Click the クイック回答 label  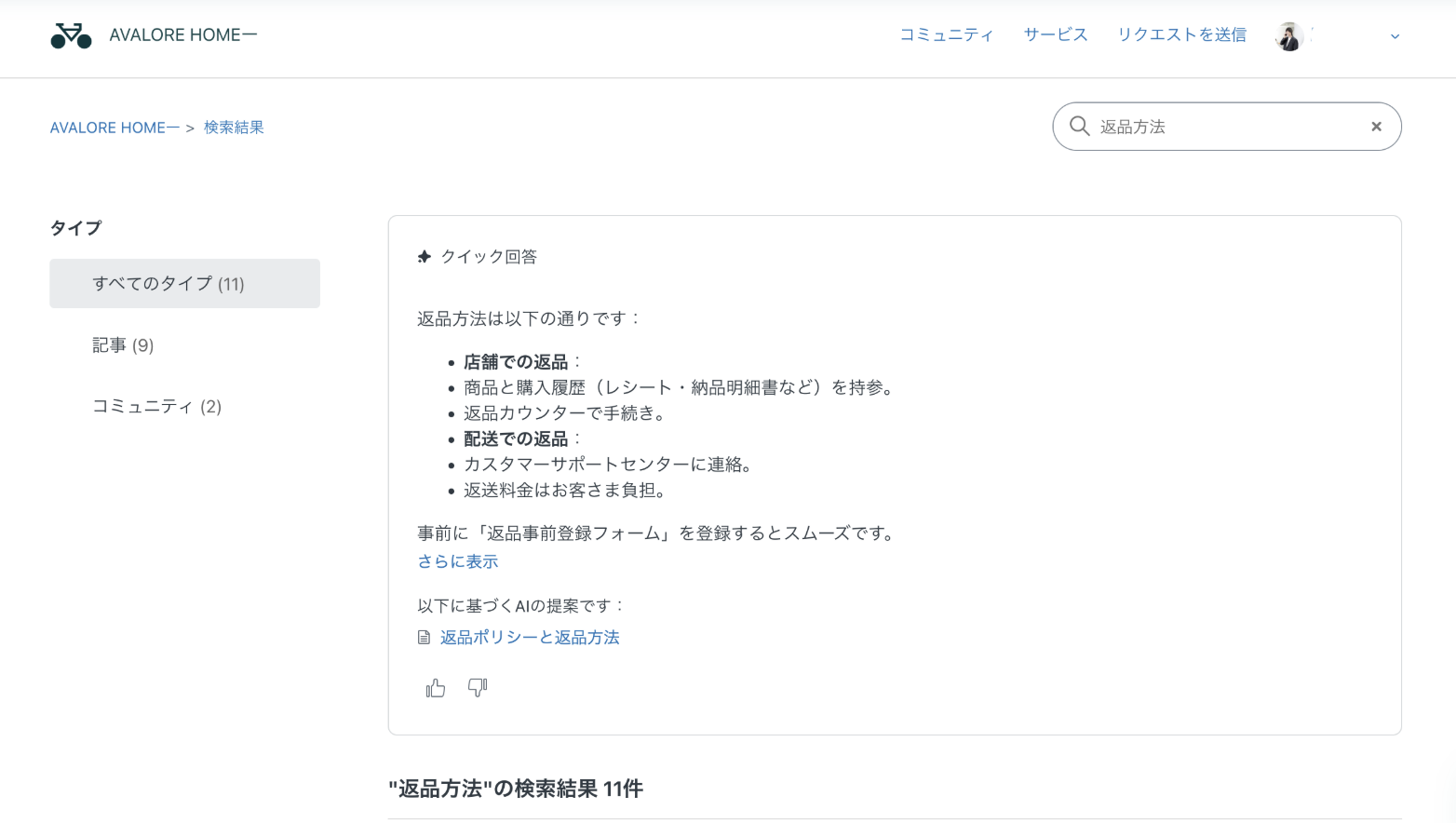(489, 257)
